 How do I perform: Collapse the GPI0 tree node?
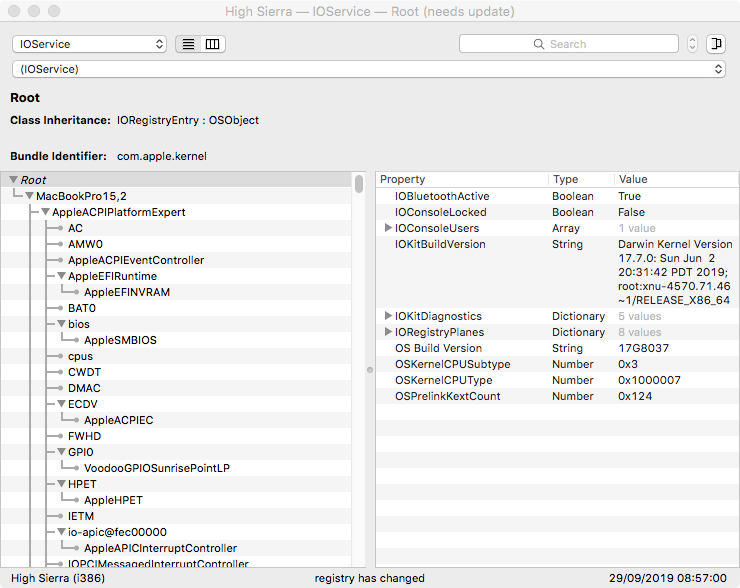point(61,452)
